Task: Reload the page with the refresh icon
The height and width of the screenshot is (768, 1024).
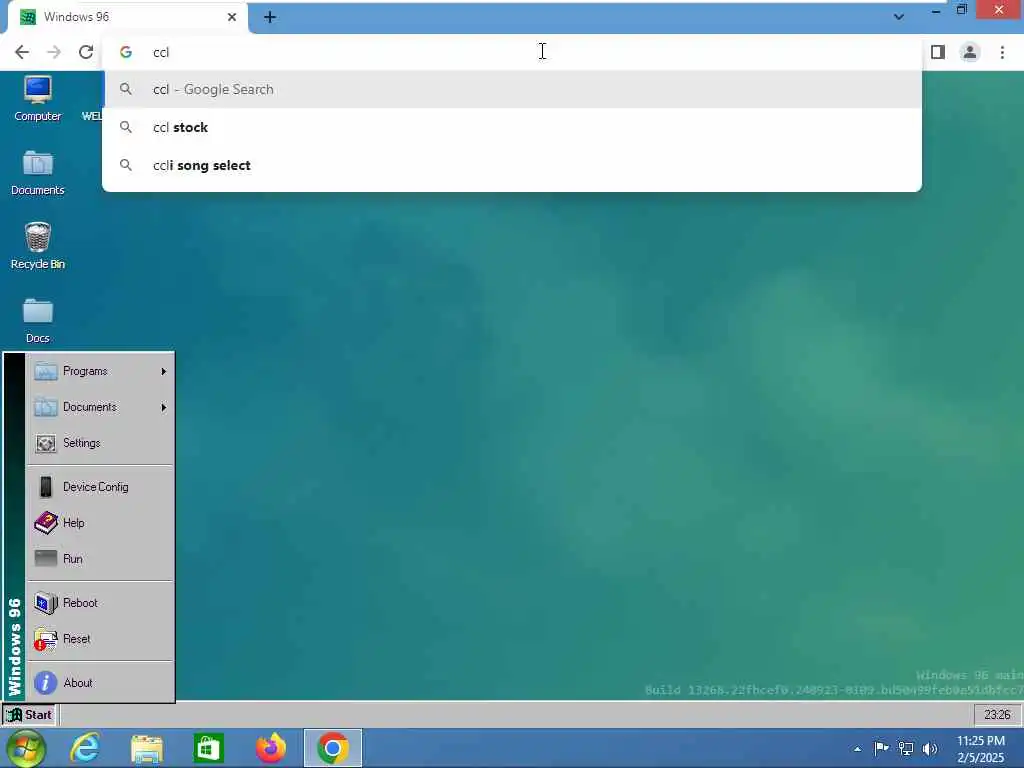Action: click(86, 52)
